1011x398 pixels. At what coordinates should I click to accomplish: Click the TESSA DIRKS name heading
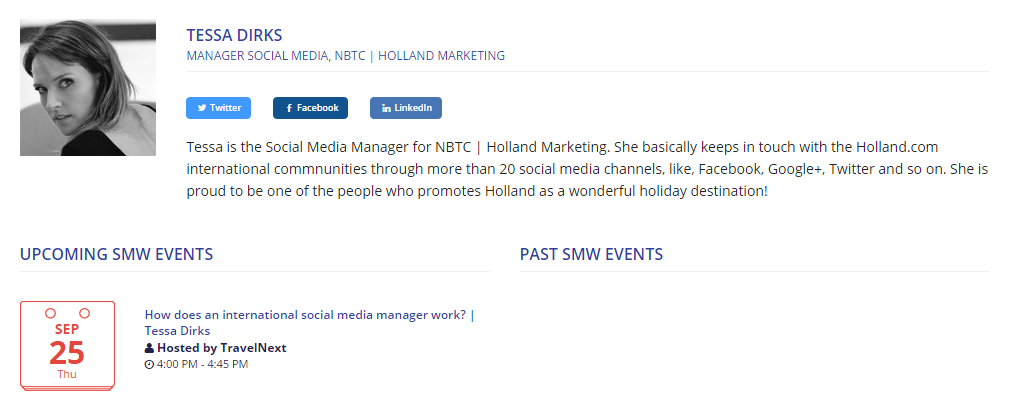coord(234,35)
